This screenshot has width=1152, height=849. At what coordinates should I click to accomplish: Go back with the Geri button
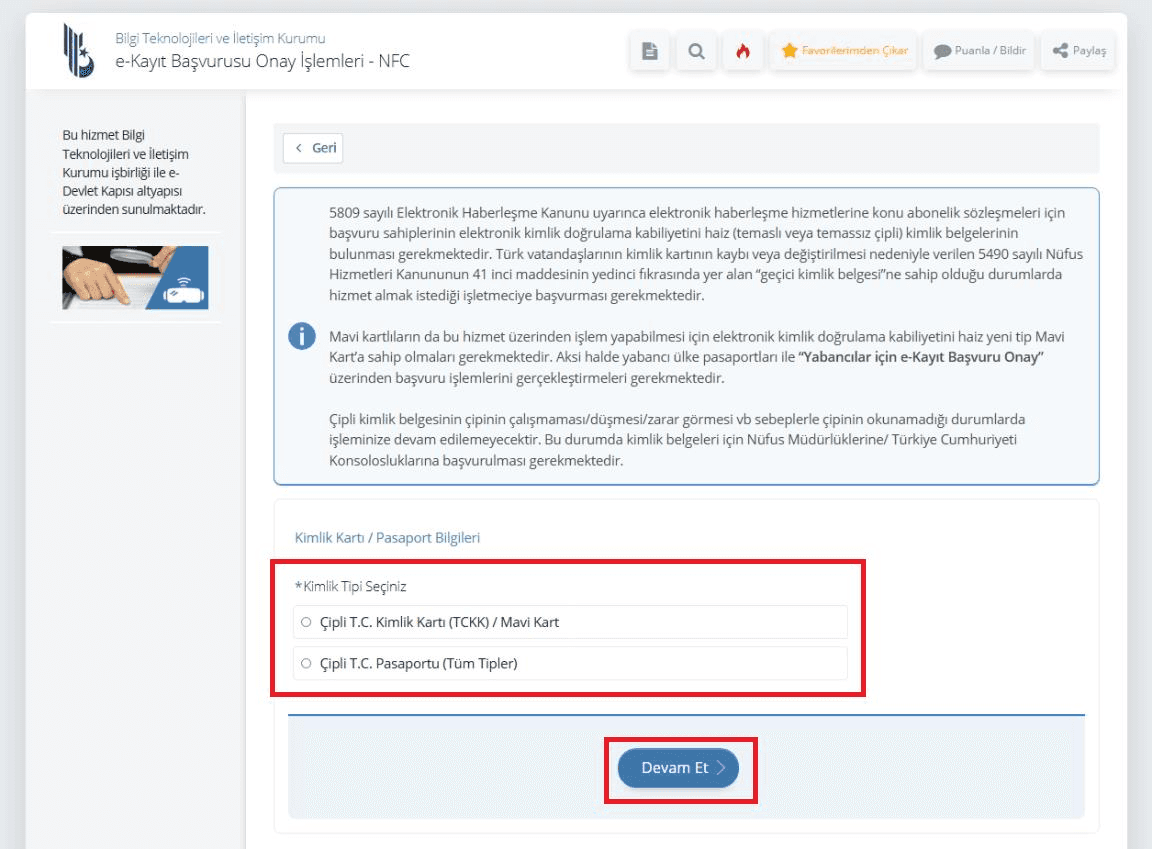(313, 148)
